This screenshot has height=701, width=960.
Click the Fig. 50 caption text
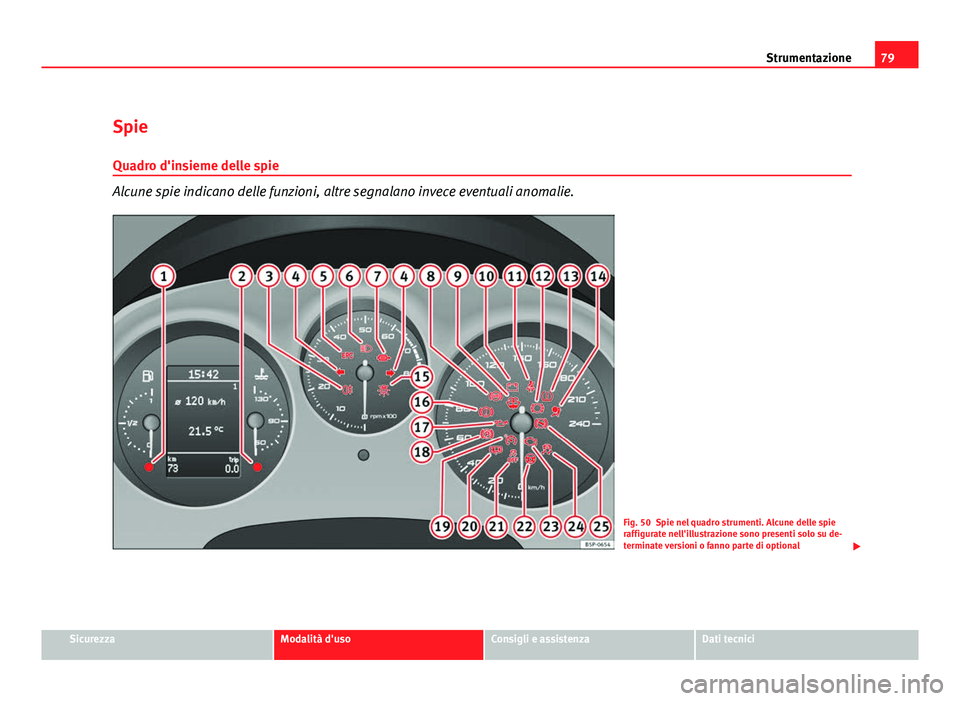[x=732, y=534]
